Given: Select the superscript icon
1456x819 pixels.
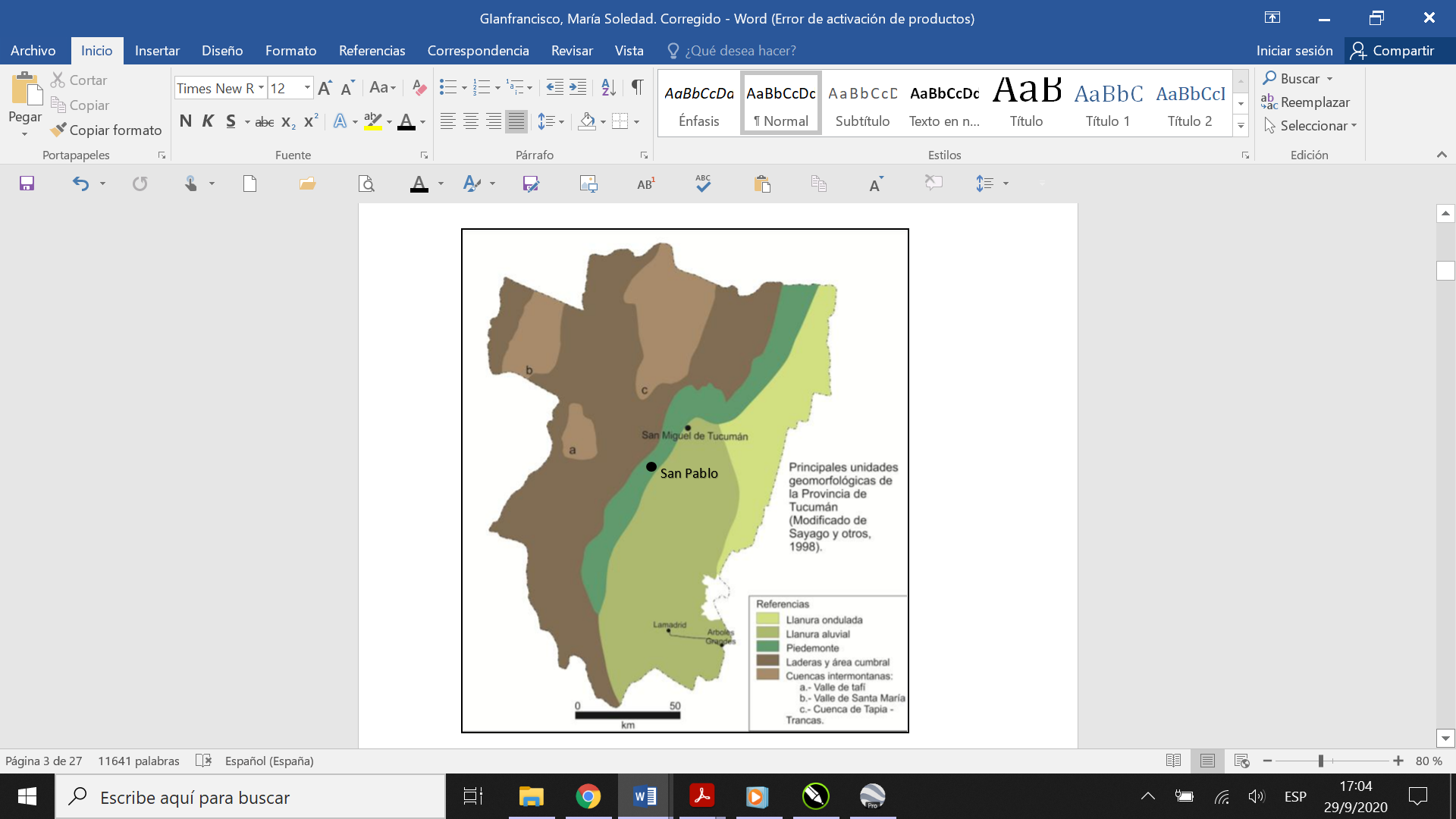Looking at the screenshot, I should tap(309, 121).
